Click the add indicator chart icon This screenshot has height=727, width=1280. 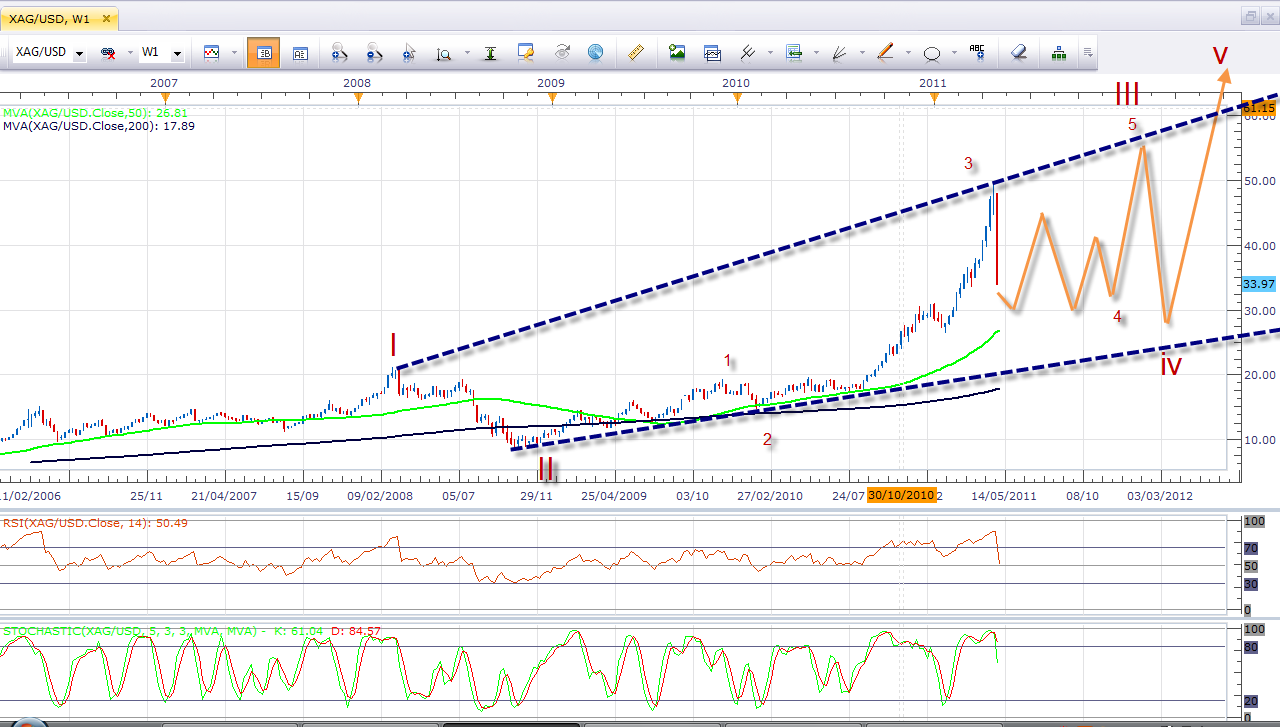712,53
